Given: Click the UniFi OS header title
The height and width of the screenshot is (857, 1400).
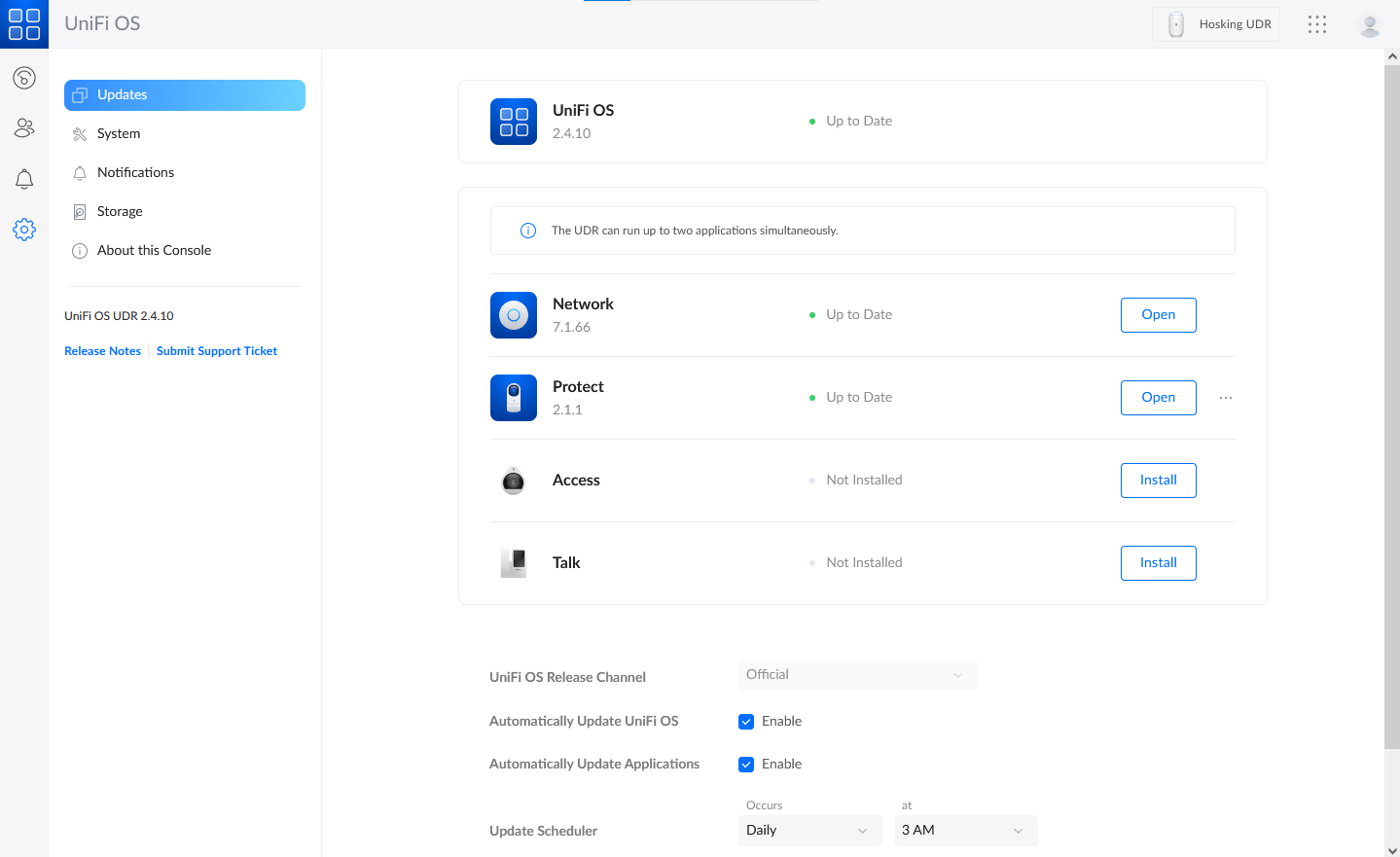Looking at the screenshot, I should click(102, 23).
